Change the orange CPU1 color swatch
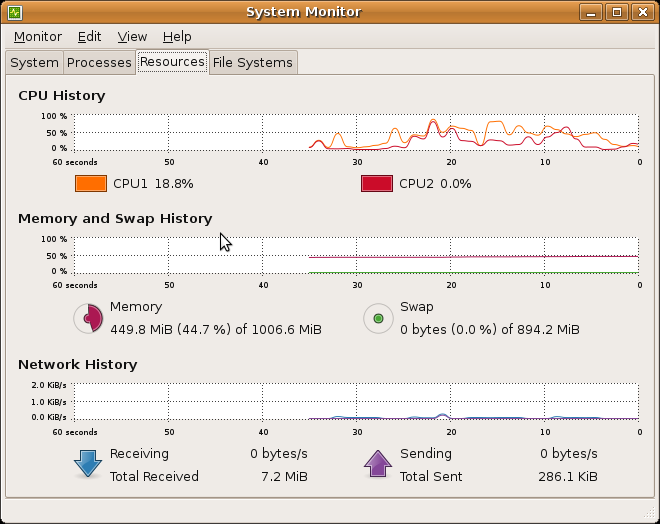The width and height of the screenshot is (660, 524). point(91,184)
